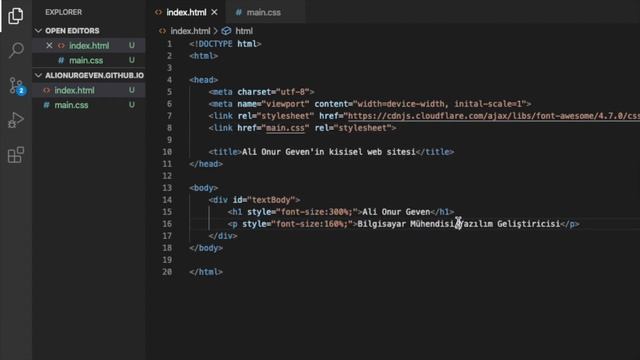
Task: Open the font-awesome cloudflare stylesheet link
Action: point(494,116)
